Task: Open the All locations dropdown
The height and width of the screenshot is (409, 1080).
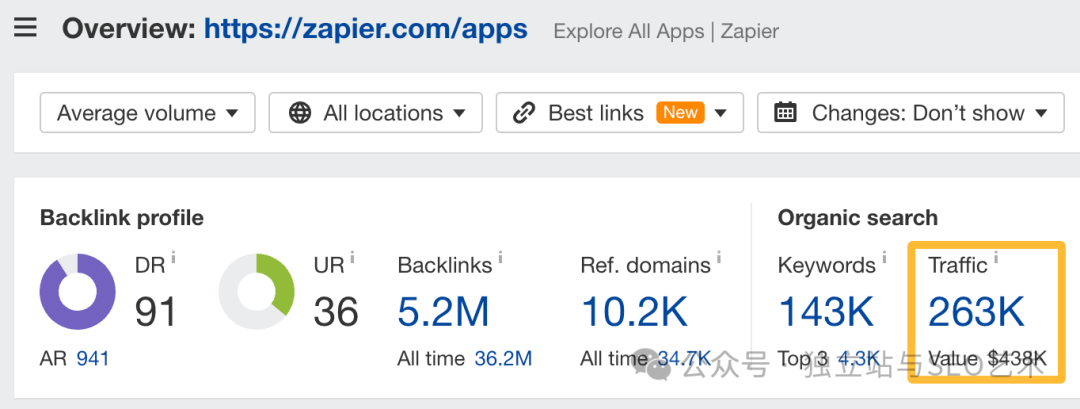Action: [375, 113]
